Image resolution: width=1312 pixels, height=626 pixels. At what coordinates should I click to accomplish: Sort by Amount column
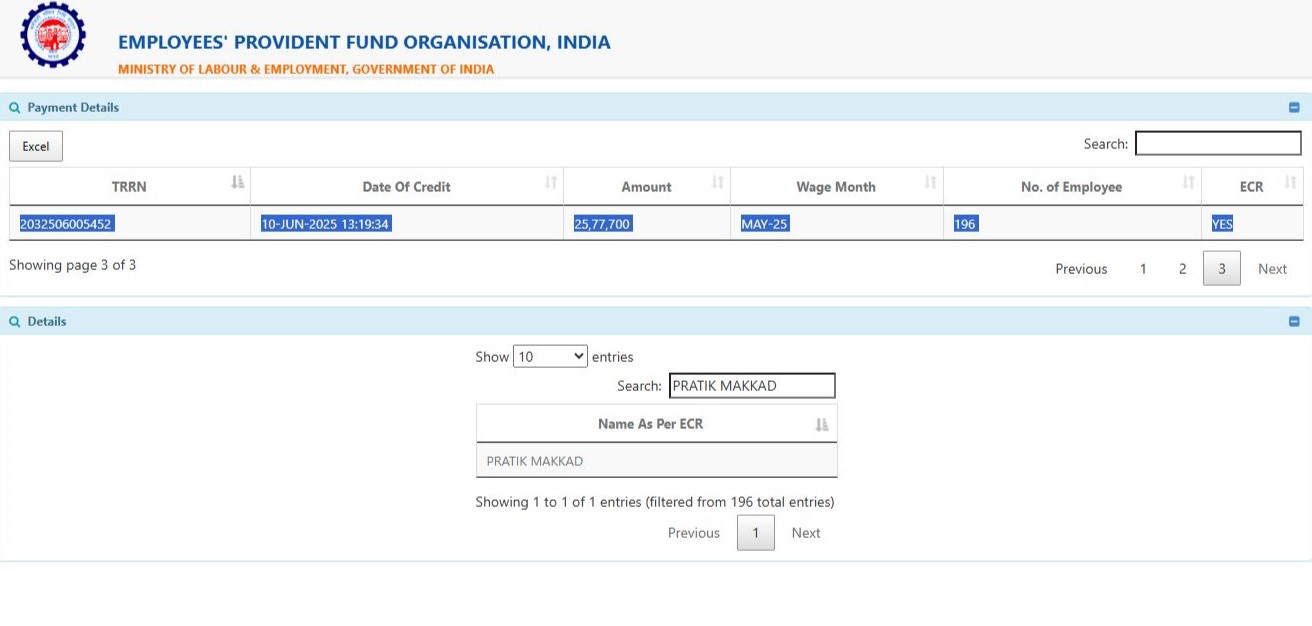(647, 186)
